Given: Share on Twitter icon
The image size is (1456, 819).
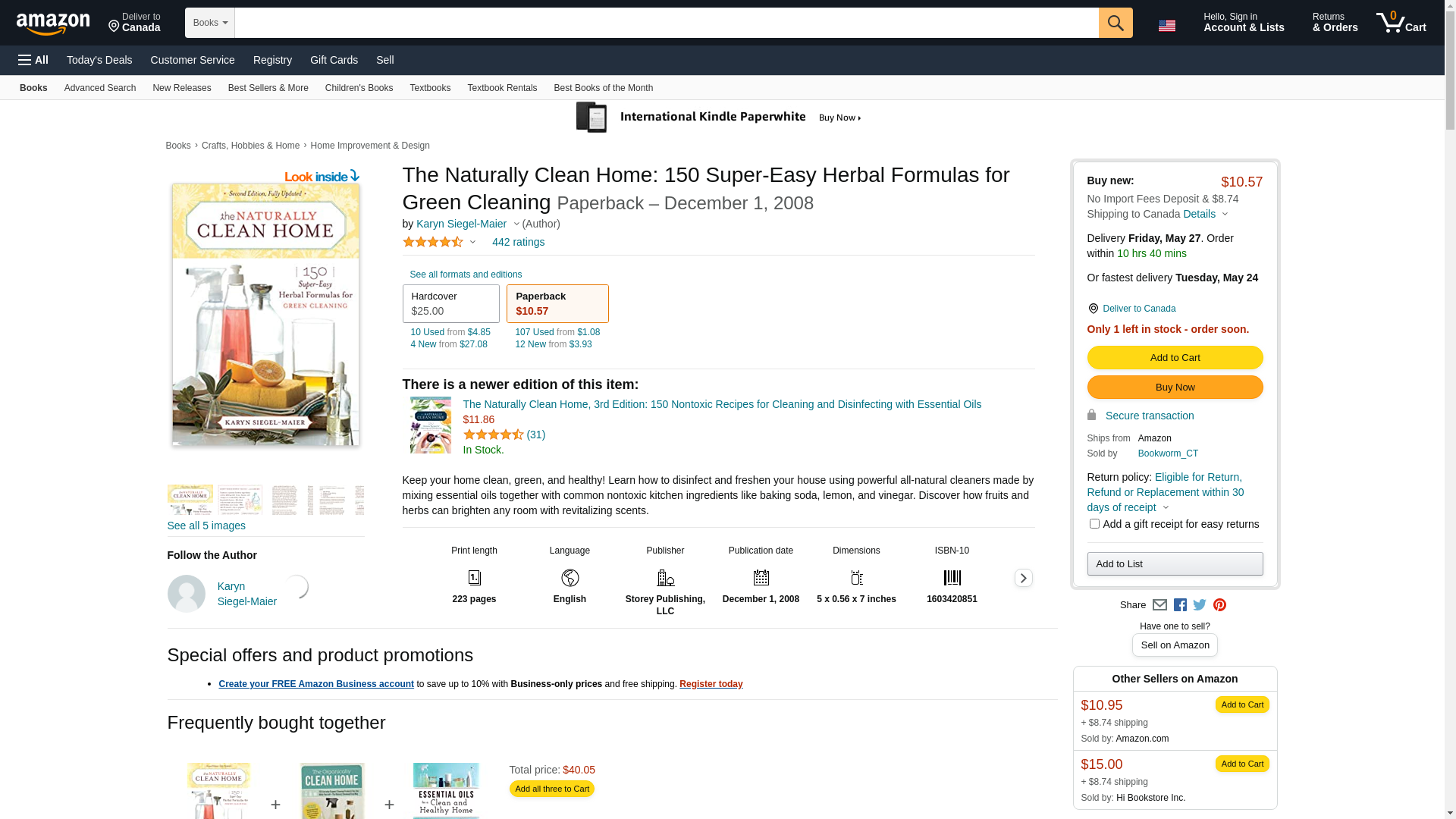Looking at the screenshot, I should point(1200,605).
